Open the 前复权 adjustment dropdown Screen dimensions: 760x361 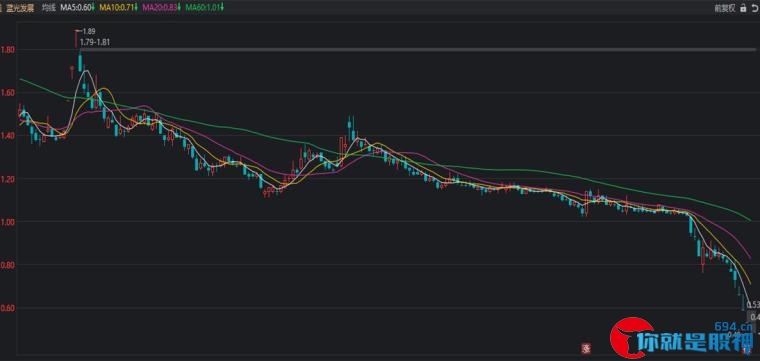click(725, 8)
